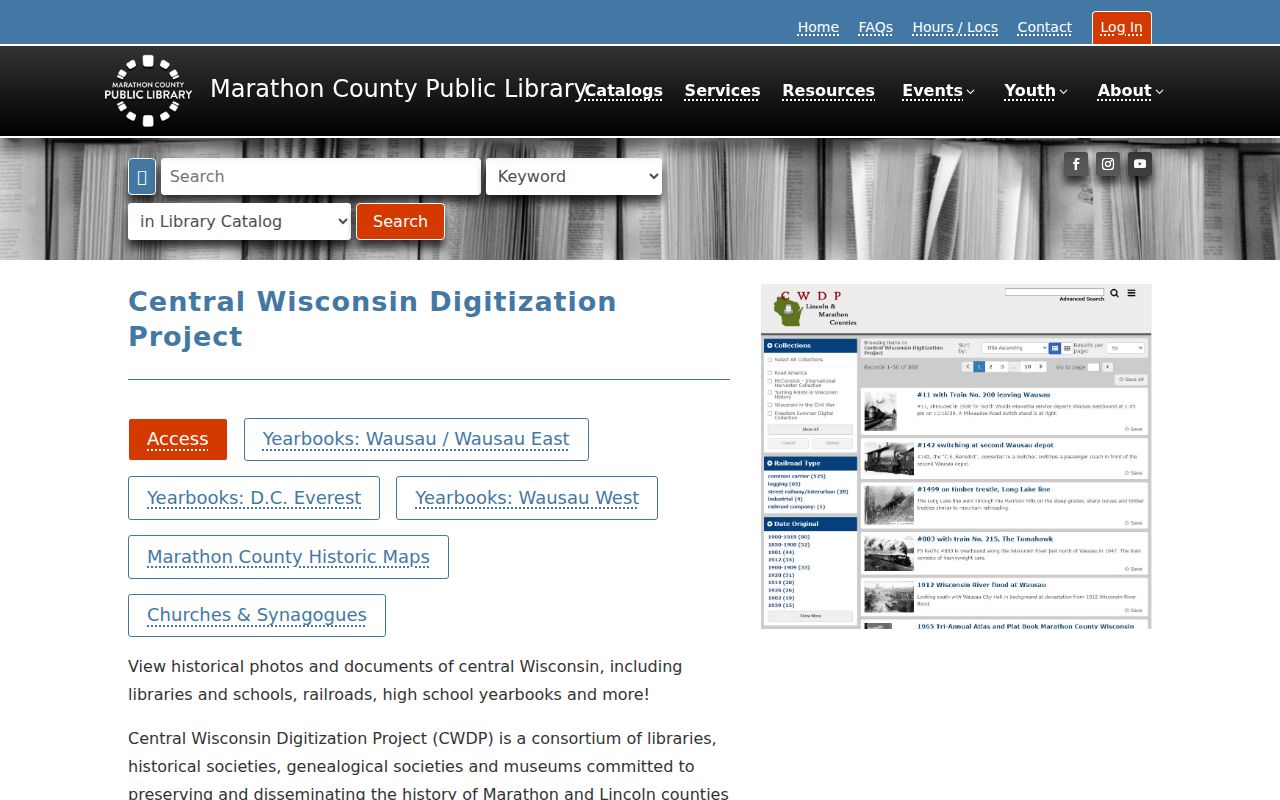The width and height of the screenshot is (1280, 800).
Task: Open Marathon County Historic Maps link
Action: click(288, 557)
